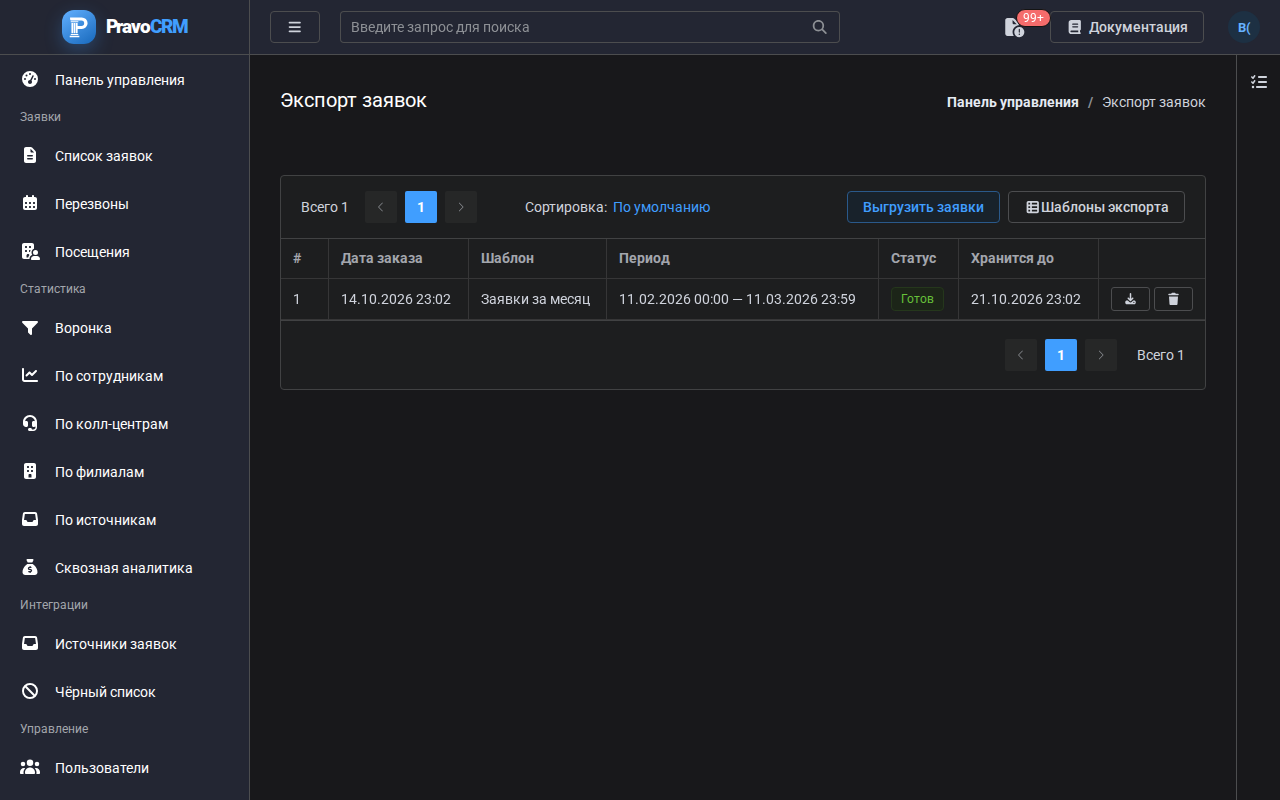Select page 1 in the bottom pagination
The width and height of the screenshot is (1280, 800).
point(1061,355)
